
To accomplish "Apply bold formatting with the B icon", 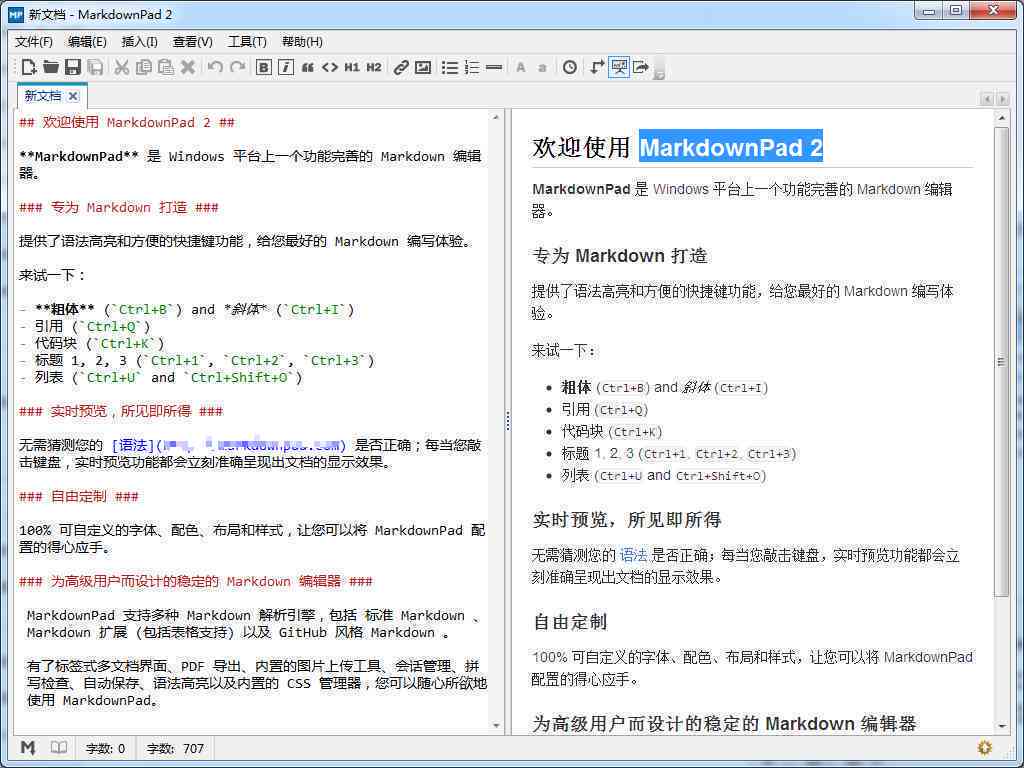I will coord(263,67).
